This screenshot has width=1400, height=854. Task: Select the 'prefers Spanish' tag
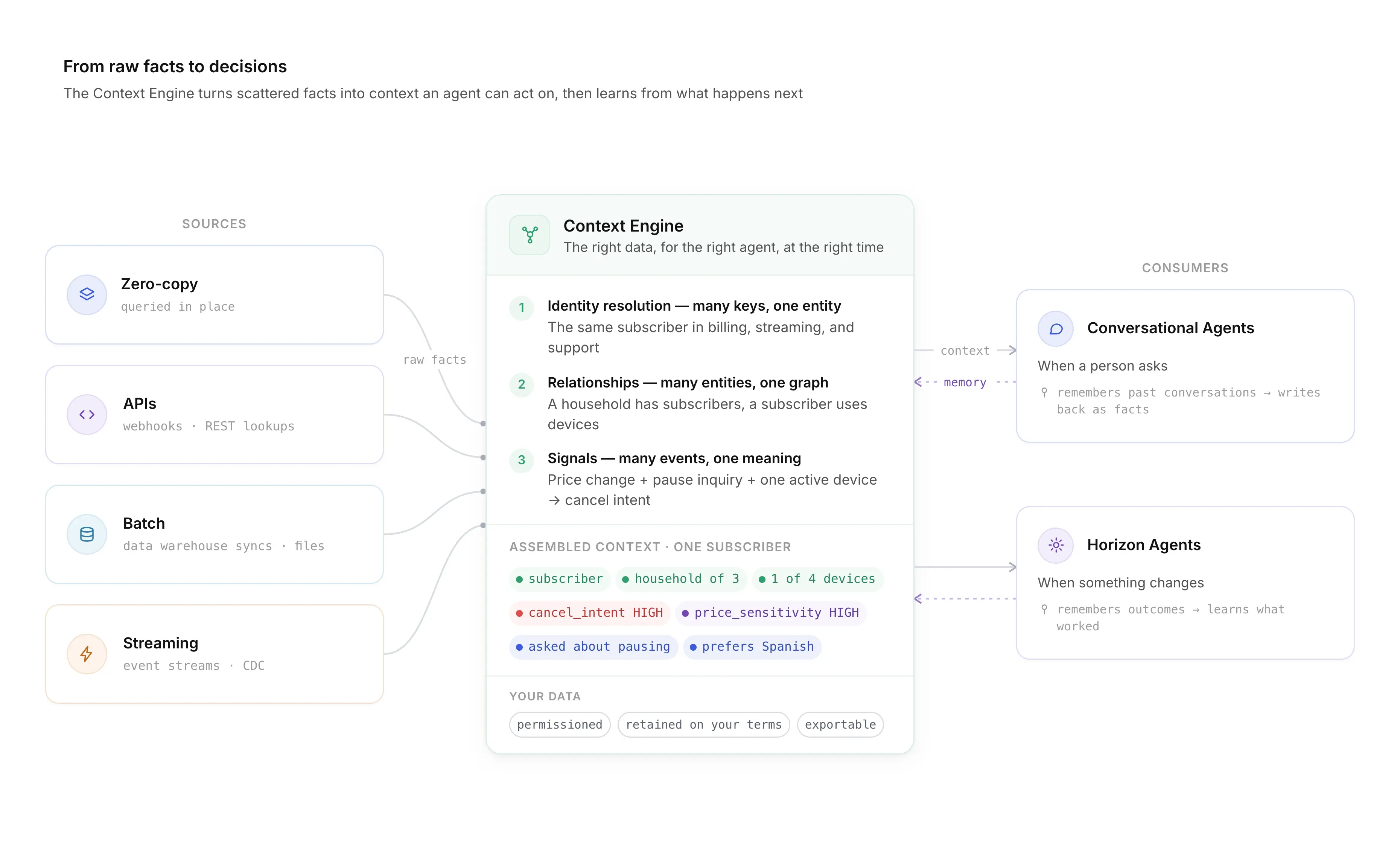pos(752,647)
